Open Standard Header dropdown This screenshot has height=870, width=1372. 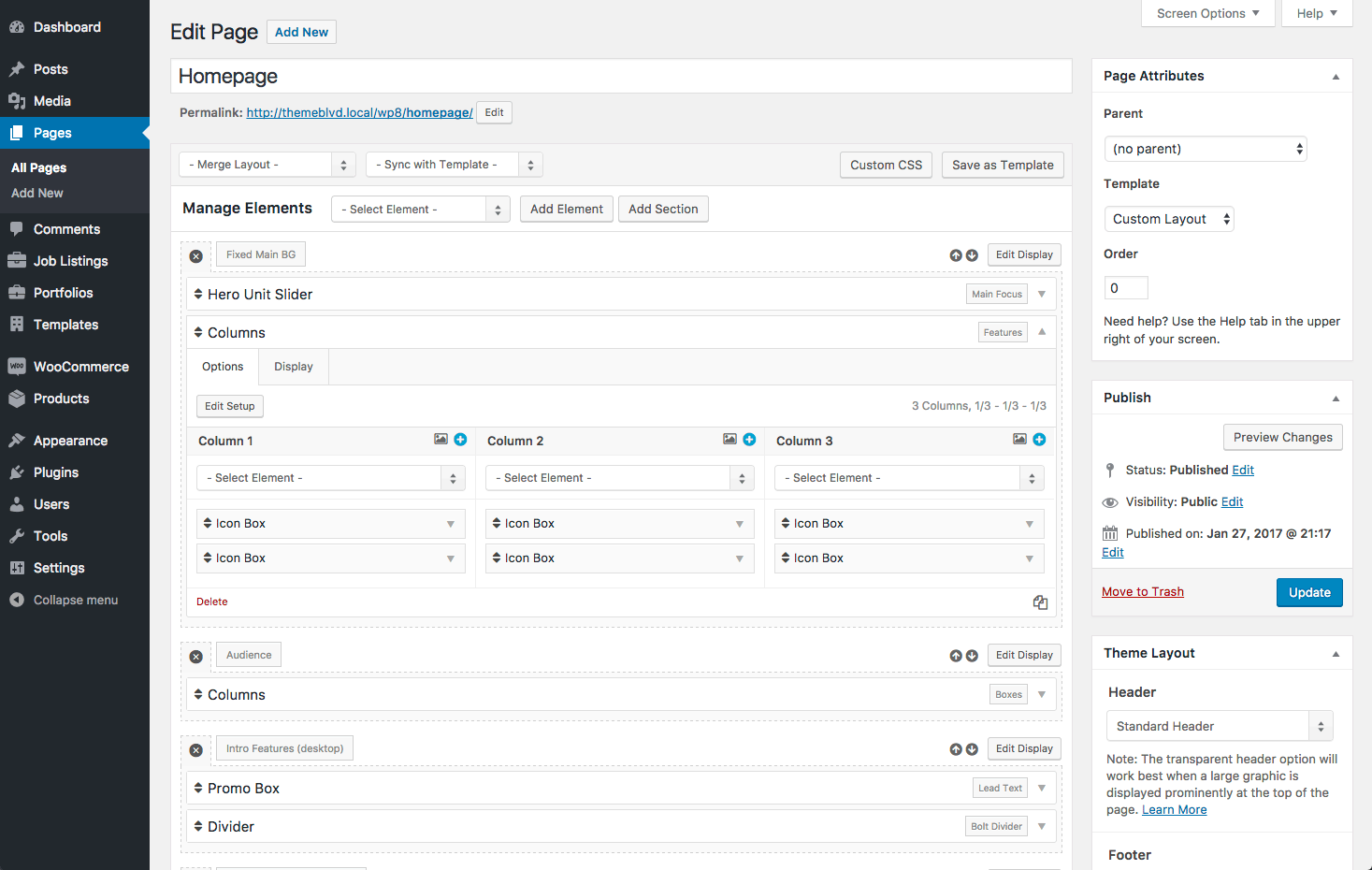[1220, 726]
